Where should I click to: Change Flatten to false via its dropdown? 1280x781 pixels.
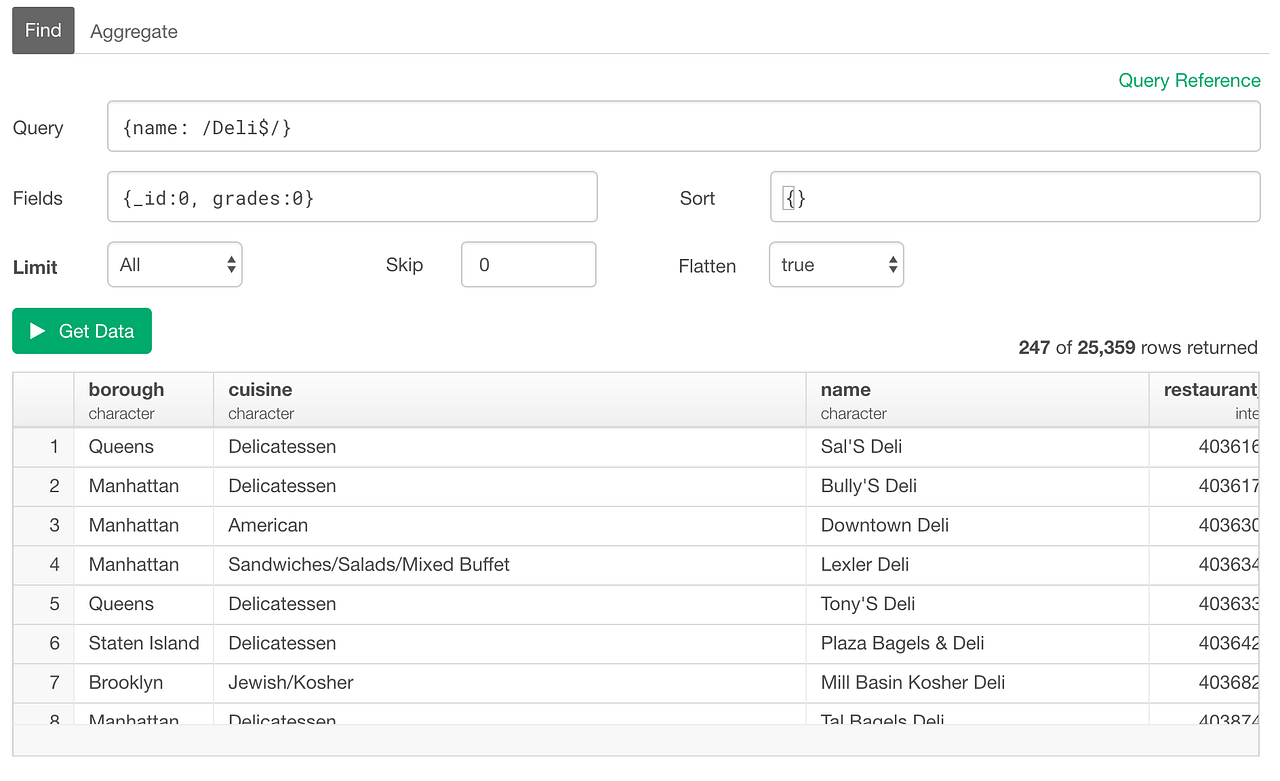point(836,264)
